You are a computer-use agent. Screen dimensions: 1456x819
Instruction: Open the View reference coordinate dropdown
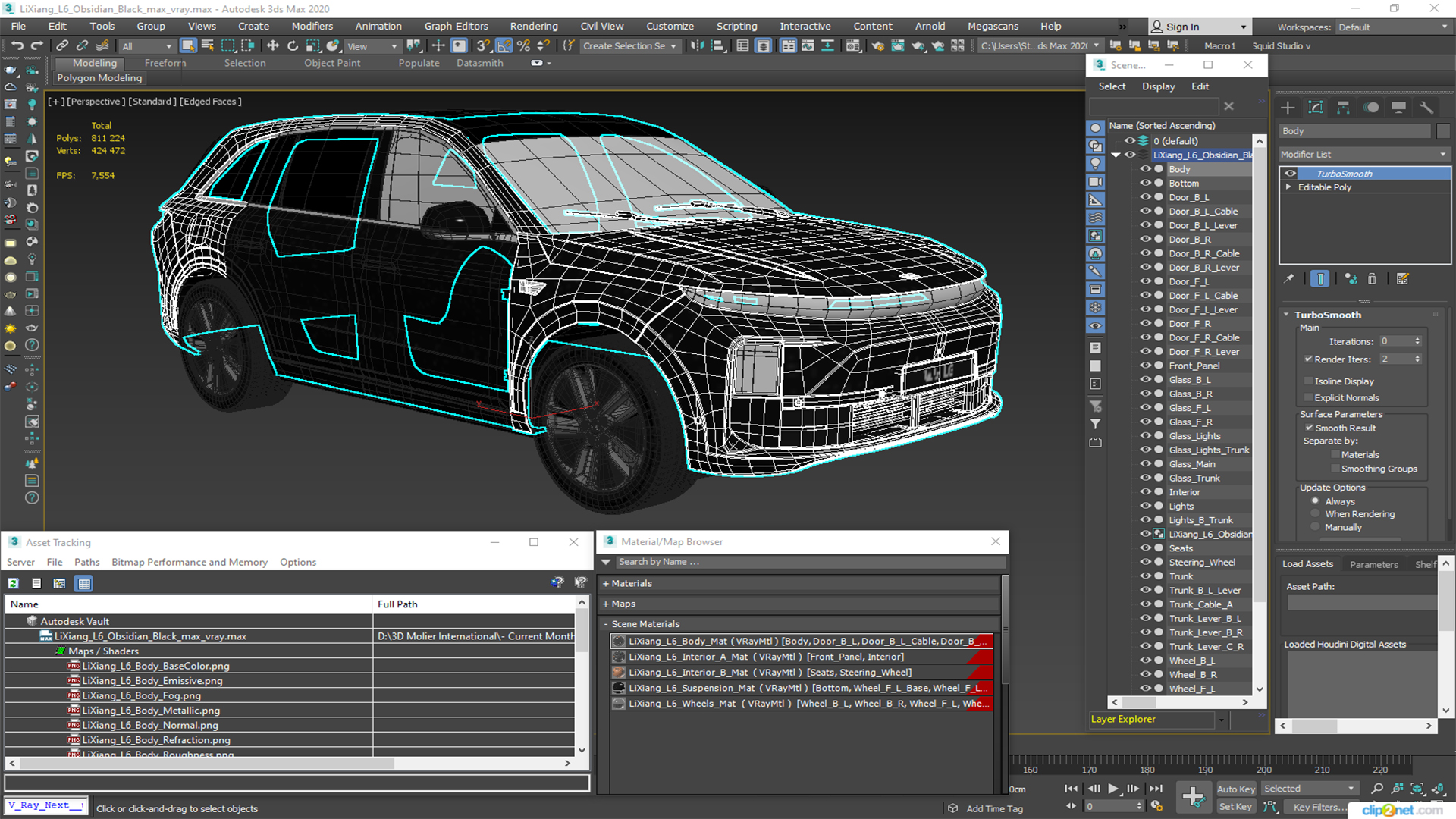point(372,46)
